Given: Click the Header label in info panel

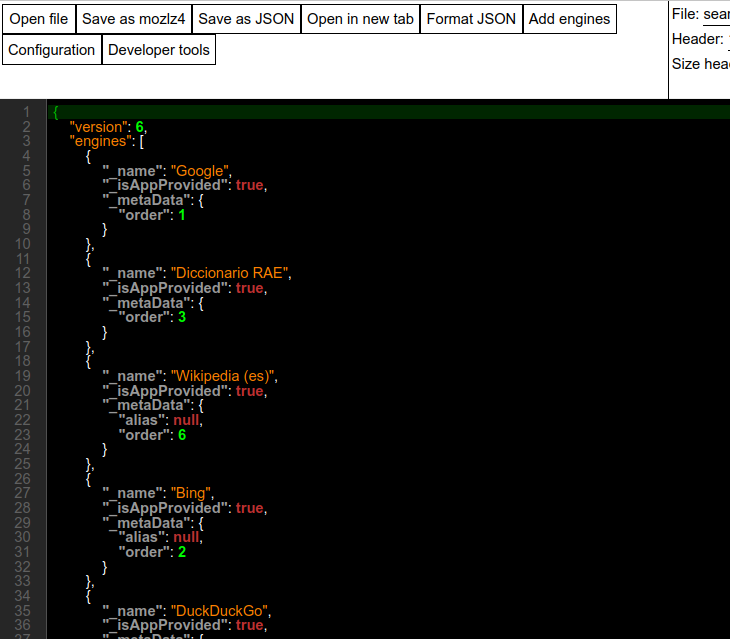Looking at the screenshot, I should 697,39.
